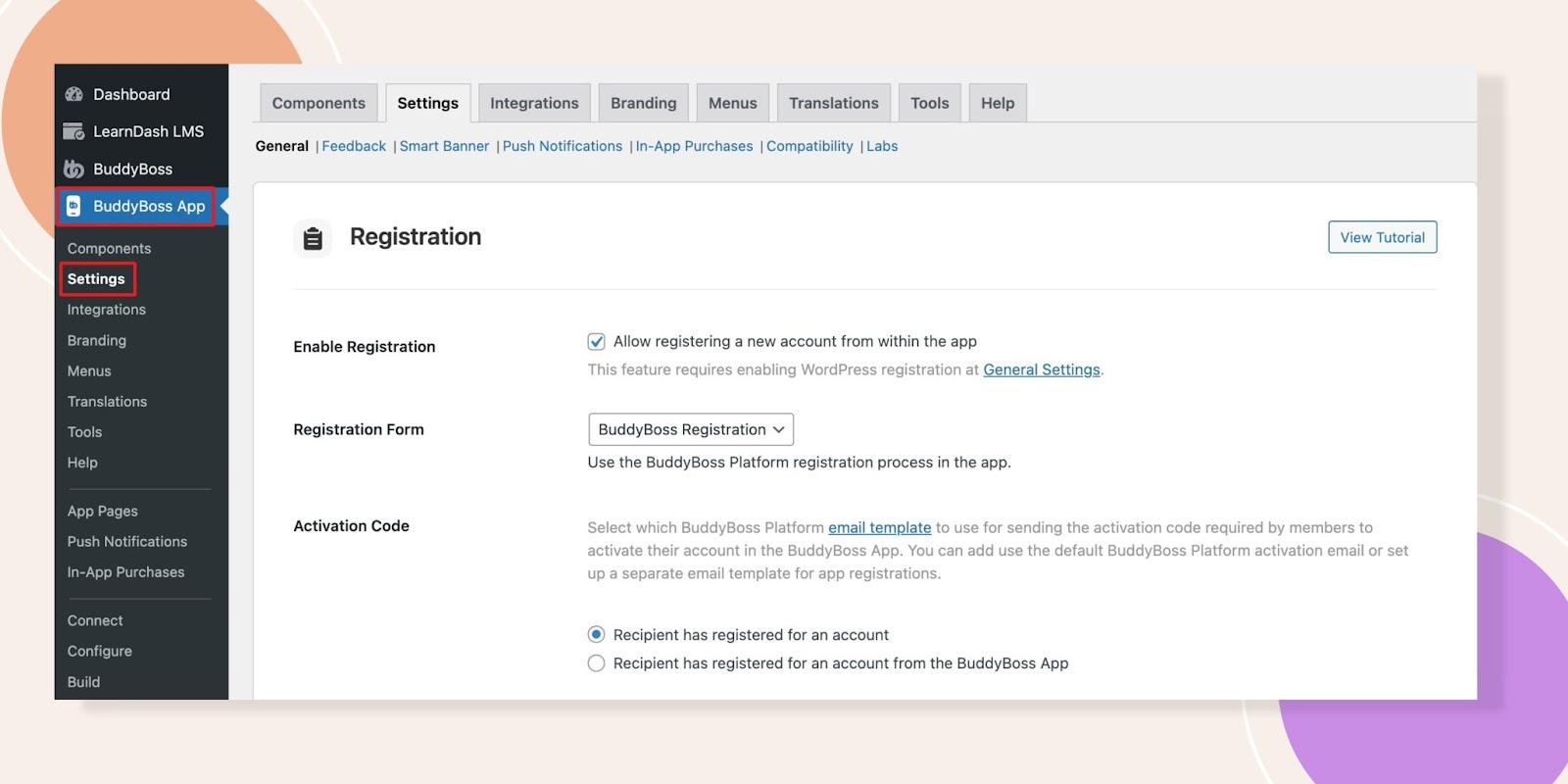
Task: Switch to the Translations tab
Action: pyautogui.click(x=833, y=103)
